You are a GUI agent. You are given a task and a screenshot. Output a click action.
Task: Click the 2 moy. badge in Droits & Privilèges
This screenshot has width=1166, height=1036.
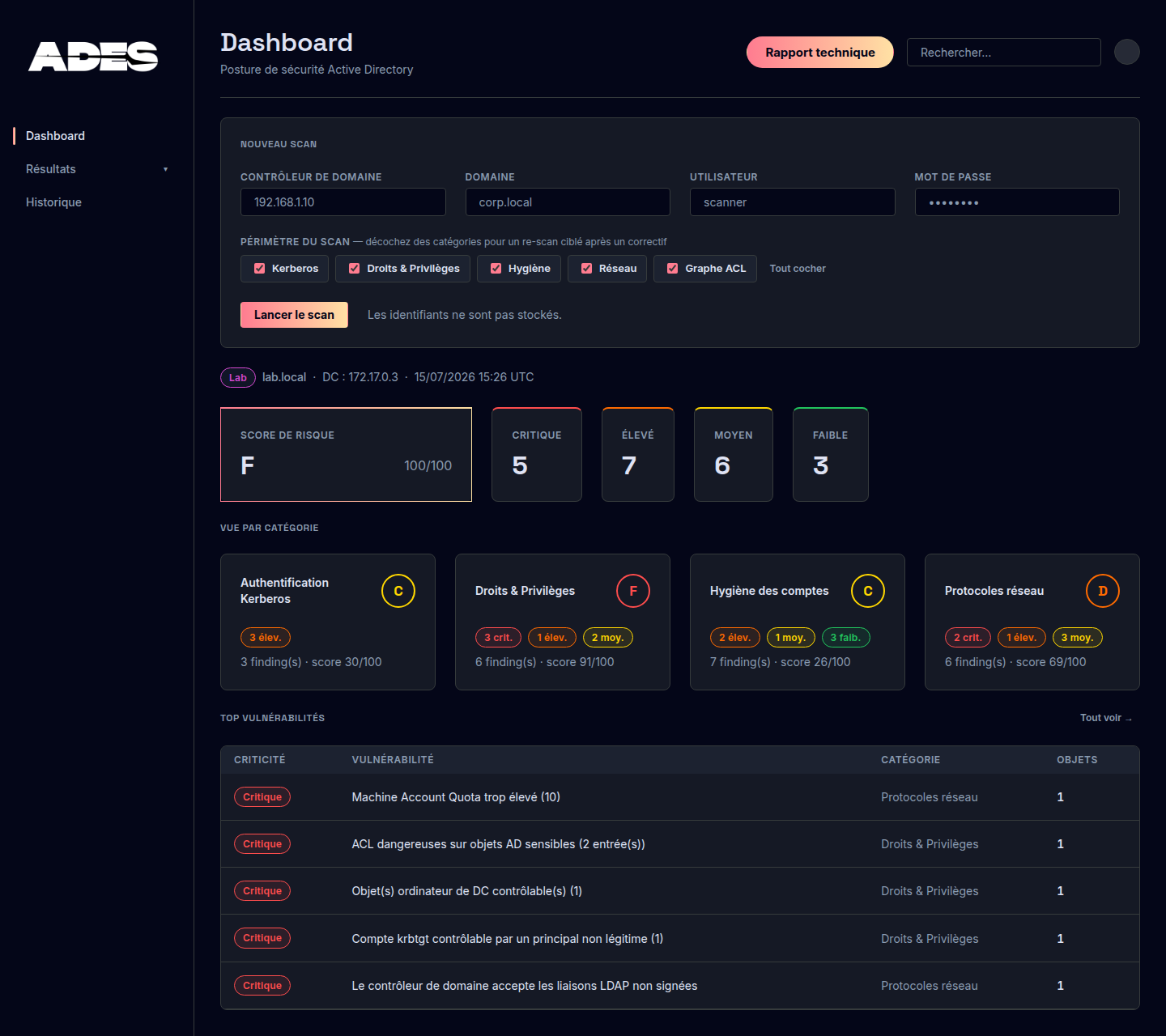tap(607, 638)
